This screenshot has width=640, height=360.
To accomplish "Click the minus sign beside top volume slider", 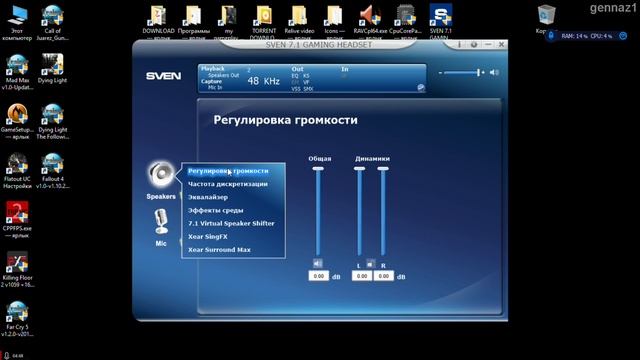I will pos(440,73).
